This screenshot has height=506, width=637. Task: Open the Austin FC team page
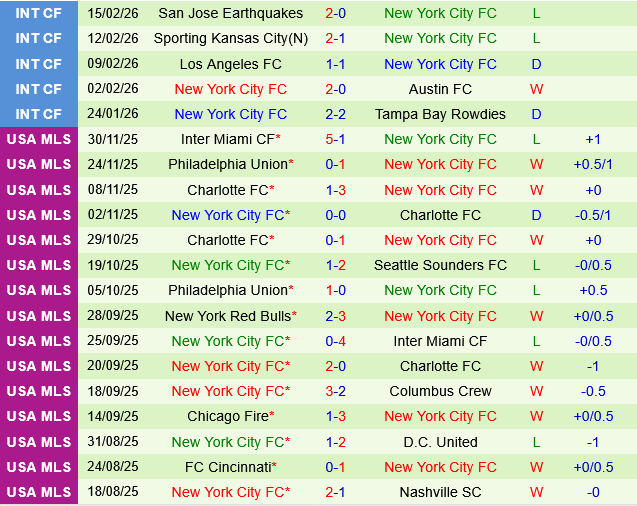point(440,89)
